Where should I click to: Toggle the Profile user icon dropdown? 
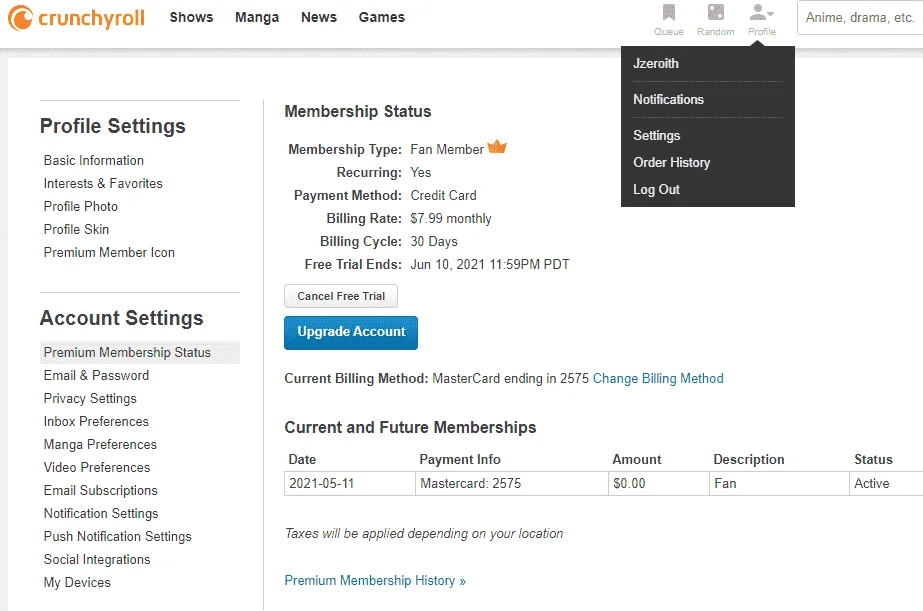point(762,12)
